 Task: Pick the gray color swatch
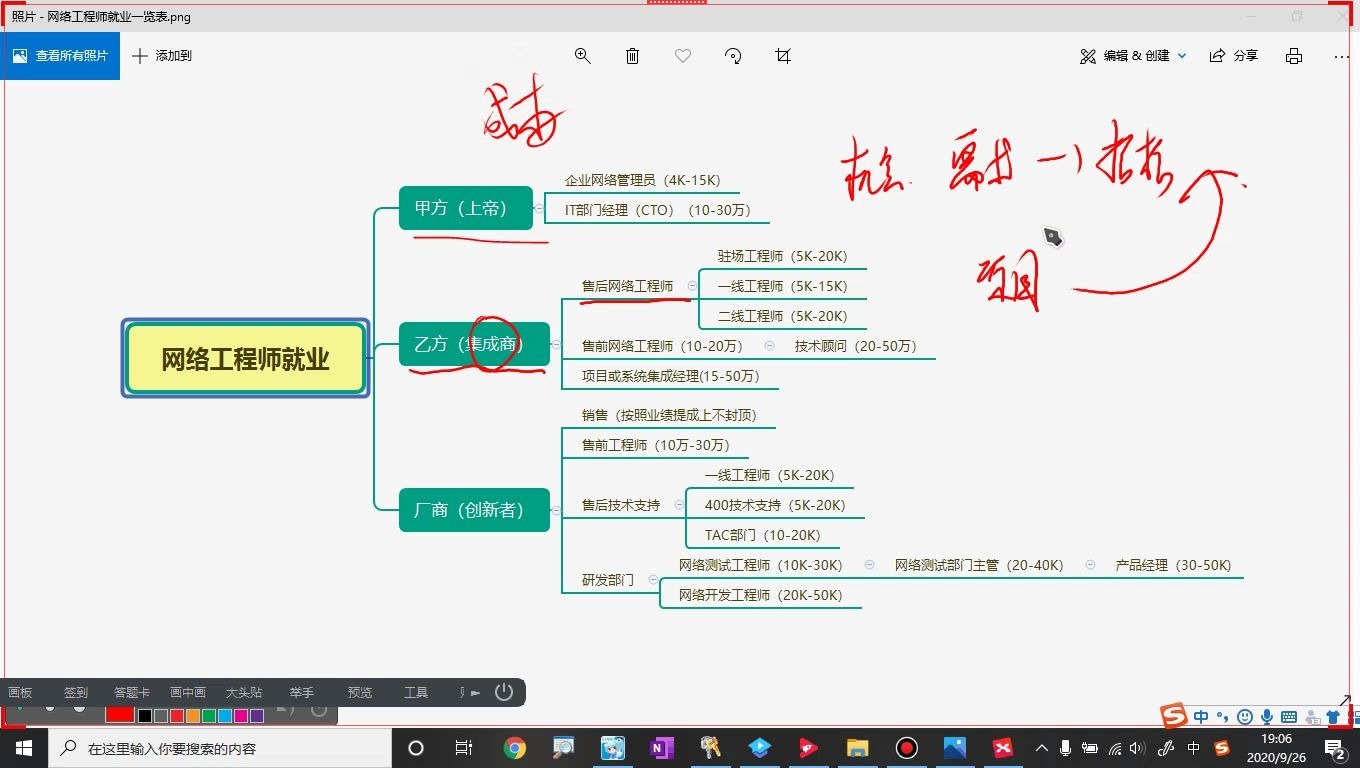pos(161,716)
